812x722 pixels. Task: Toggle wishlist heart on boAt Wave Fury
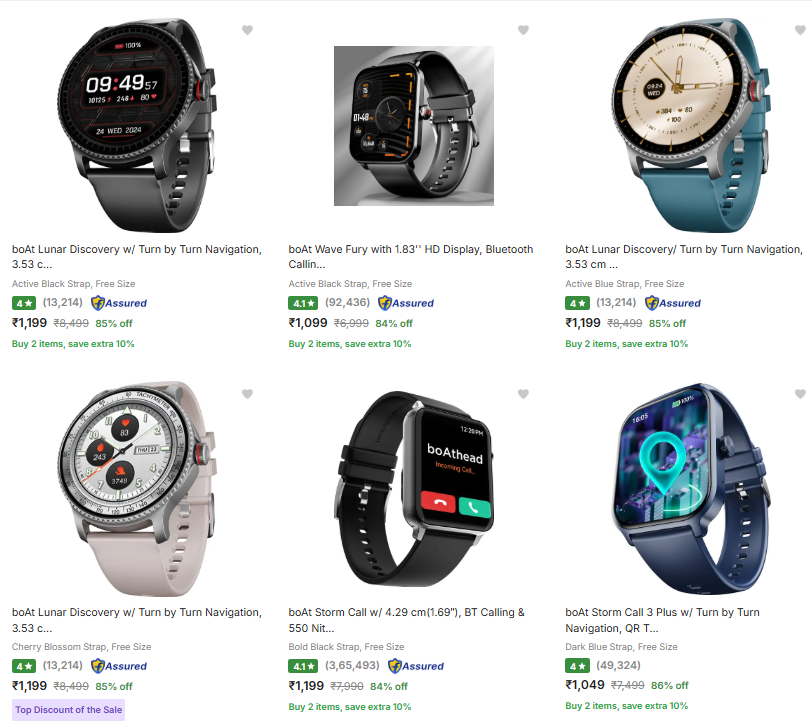pyautogui.click(x=524, y=30)
